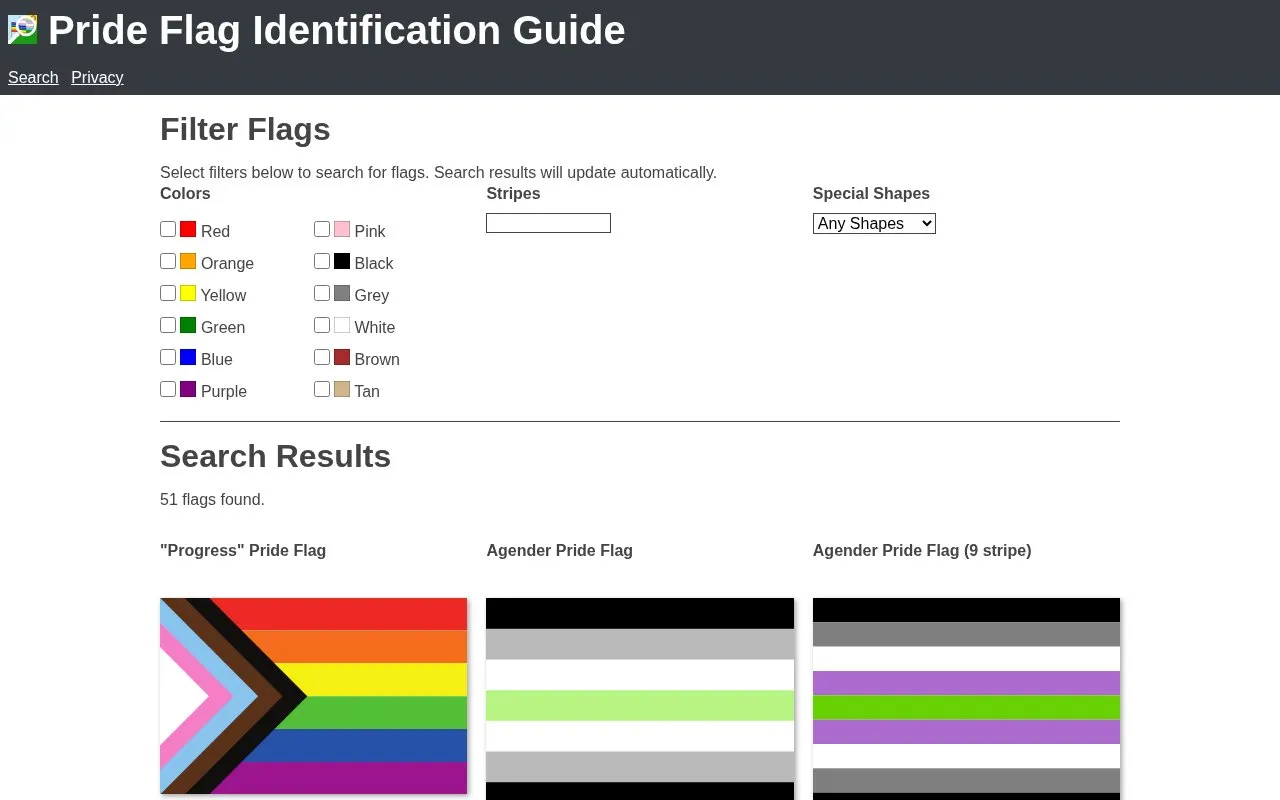Enable the Red color checkbox
Screen dimensions: 1280x800
click(168, 229)
